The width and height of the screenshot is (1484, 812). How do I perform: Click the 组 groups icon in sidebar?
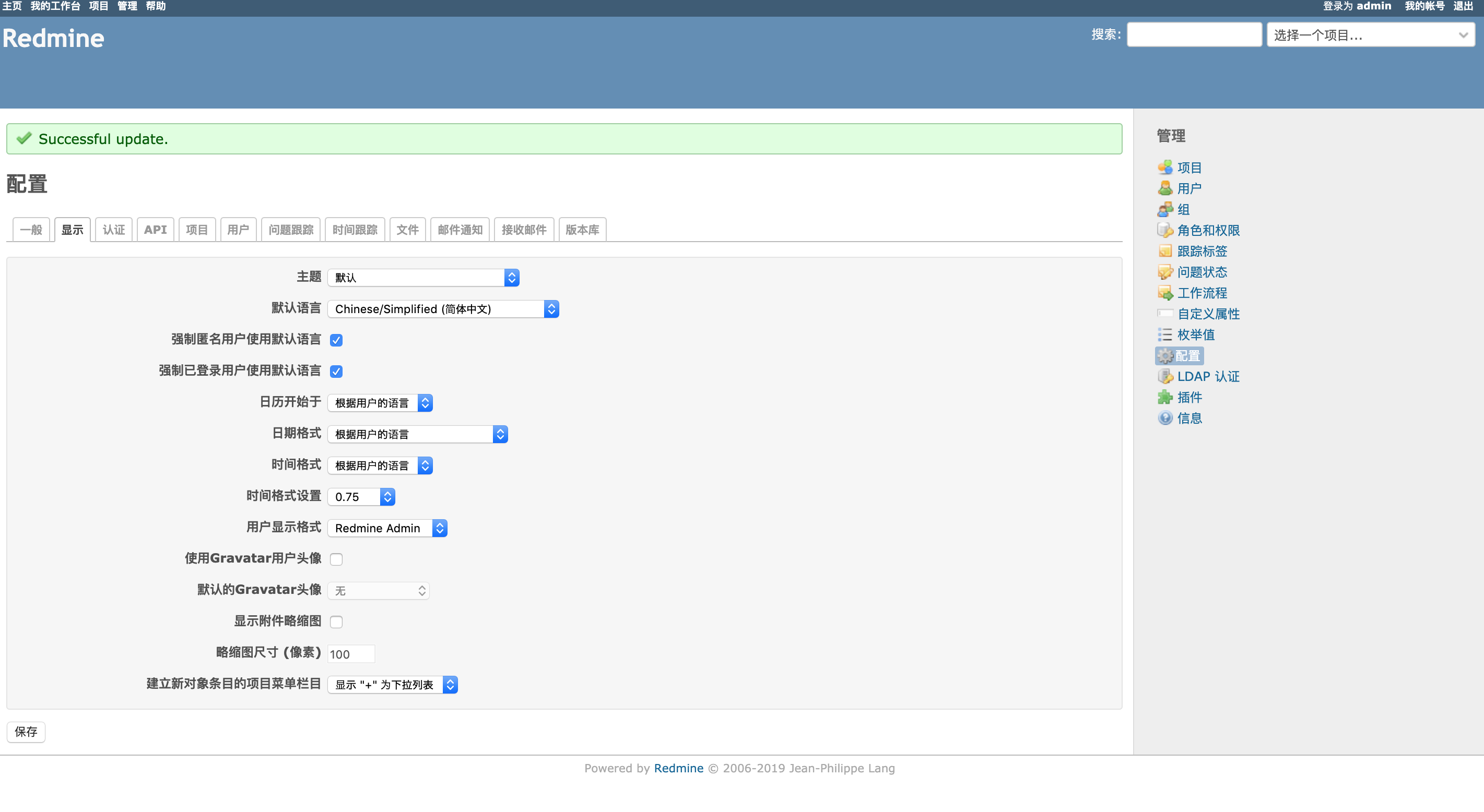[x=1164, y=209]
